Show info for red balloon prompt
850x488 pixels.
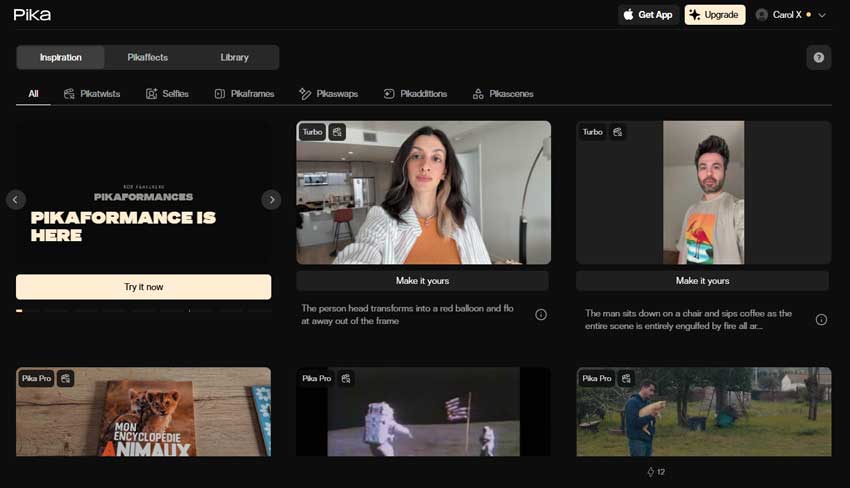[x=541, y=314]
